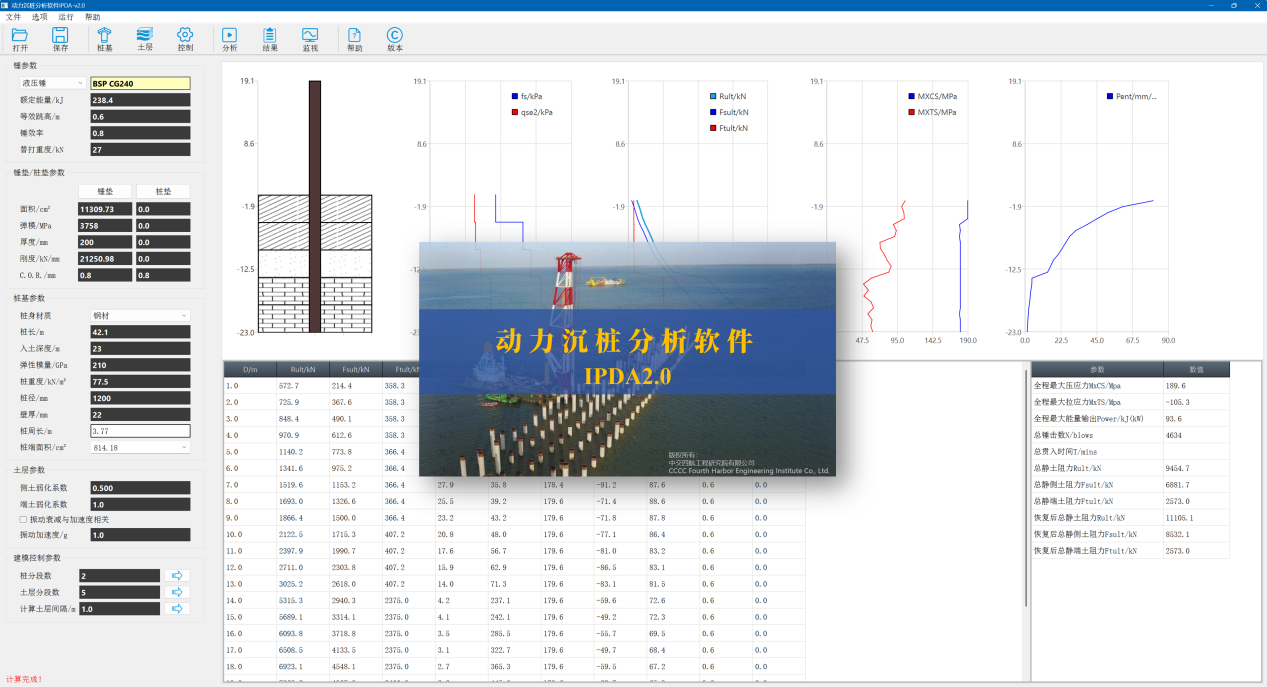
Task: Open the 控制 gear icon in toolbar
Action: [185, 35]
